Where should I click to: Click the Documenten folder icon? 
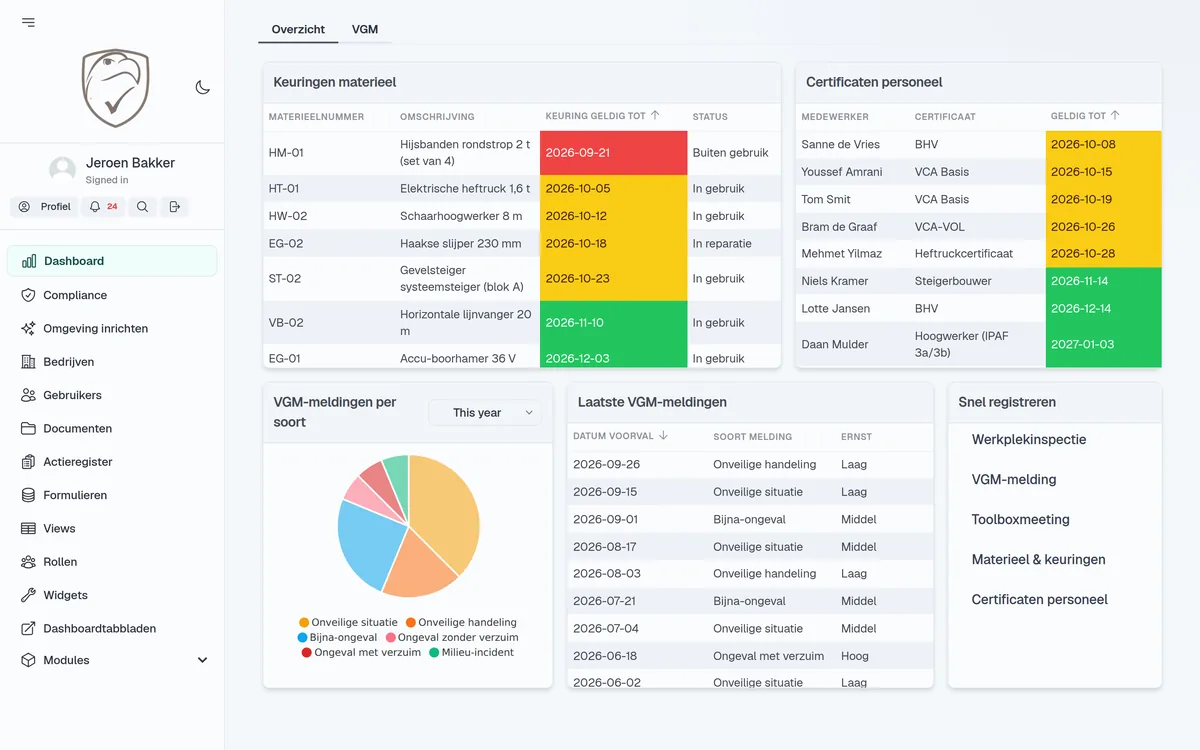(28, 428)
